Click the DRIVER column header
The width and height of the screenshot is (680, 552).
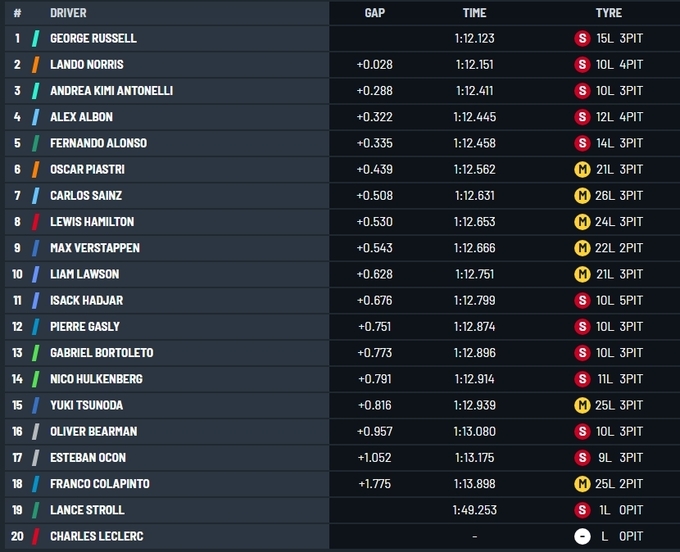point(68,13)
